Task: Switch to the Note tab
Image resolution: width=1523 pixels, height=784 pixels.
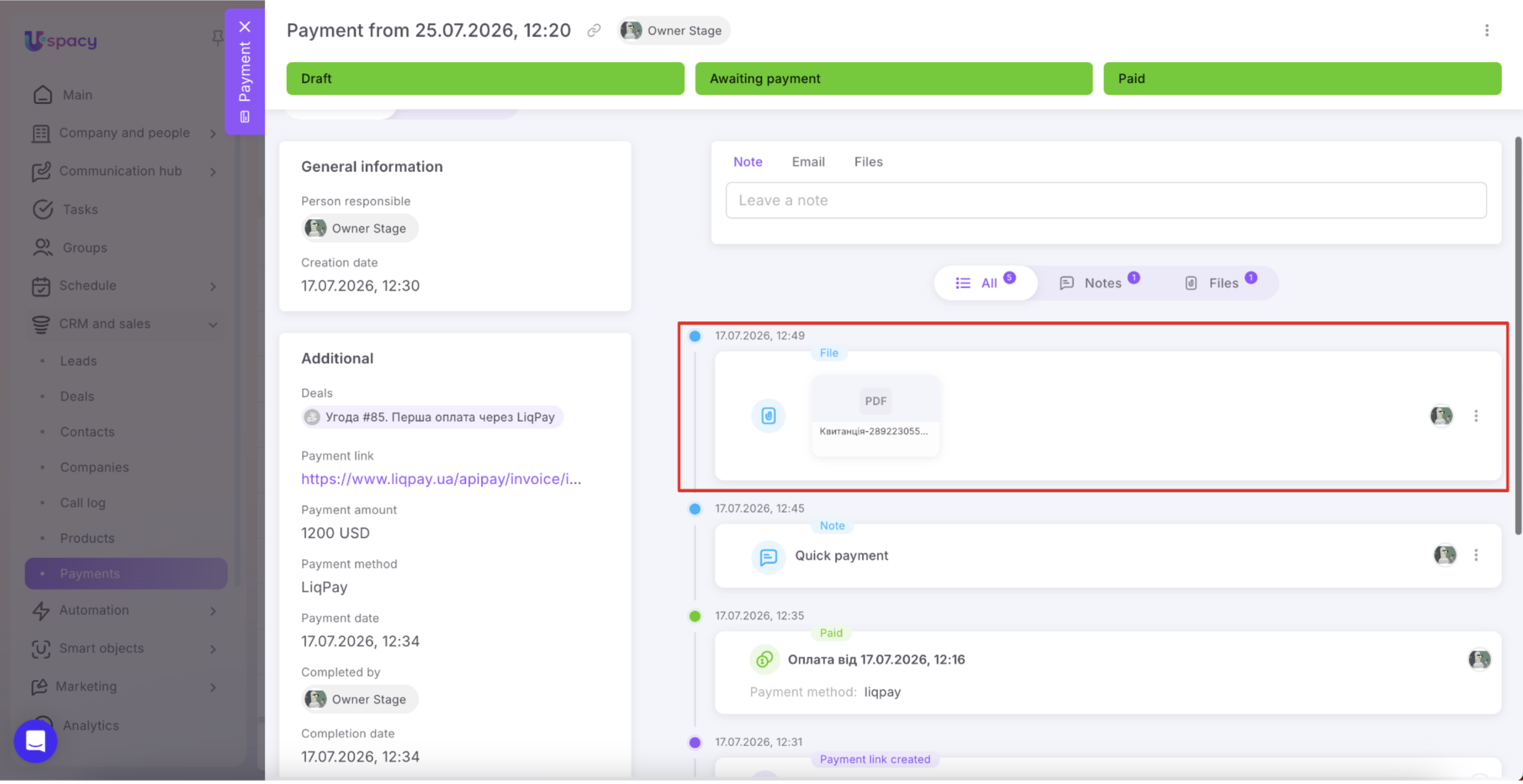Action: (x=747, y=162)
